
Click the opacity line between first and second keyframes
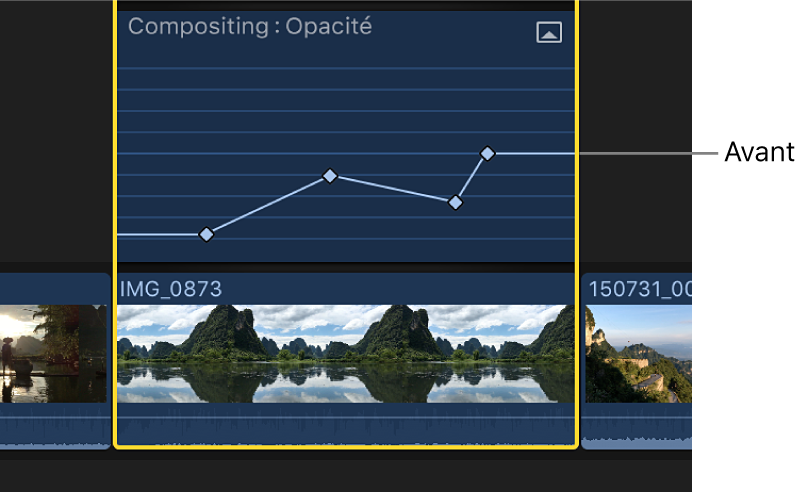pos(268,206)
